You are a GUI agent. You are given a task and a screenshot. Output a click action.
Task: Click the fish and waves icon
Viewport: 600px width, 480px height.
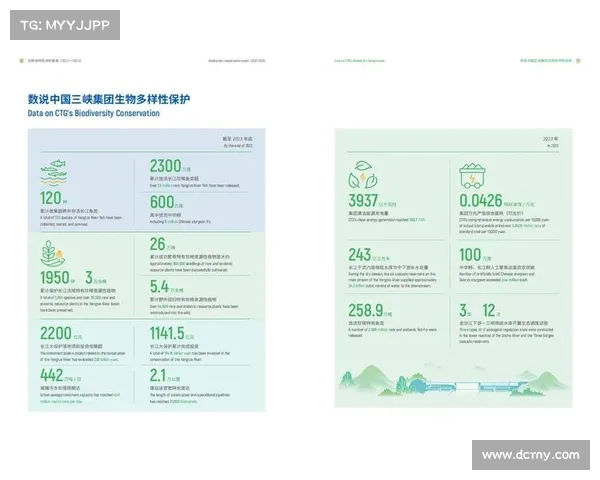(x=54, y=173)
